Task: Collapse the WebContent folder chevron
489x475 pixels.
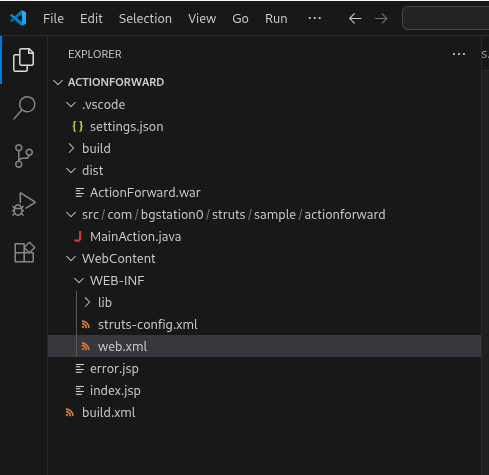Action: 71,259
